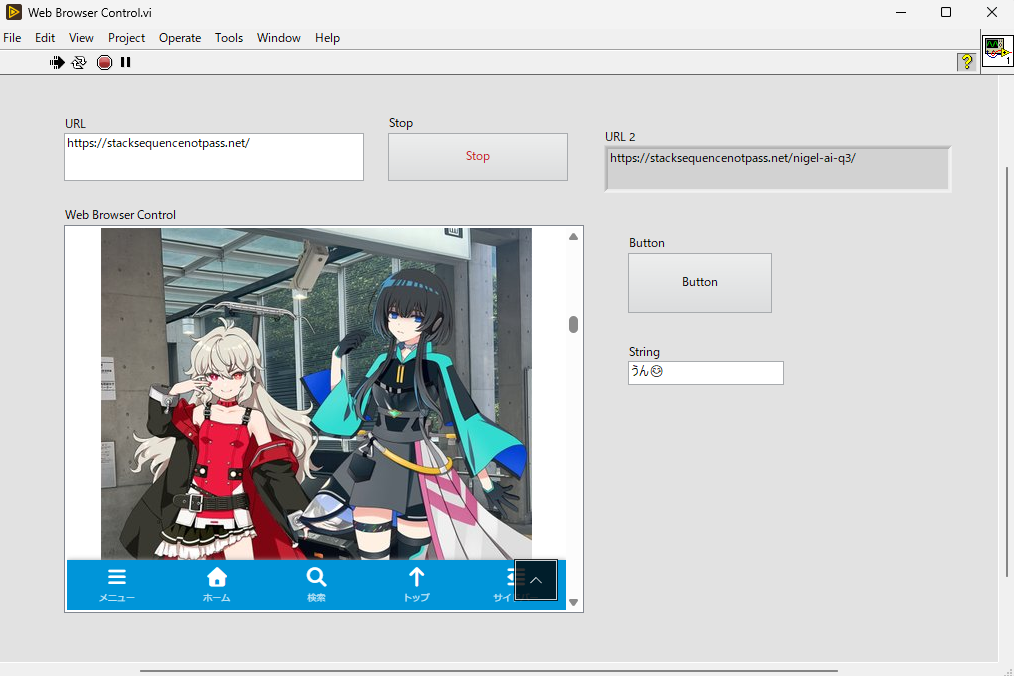Click the "String" label text
Viewport: 1014px width, 676px height.
[x=644, y=352]
